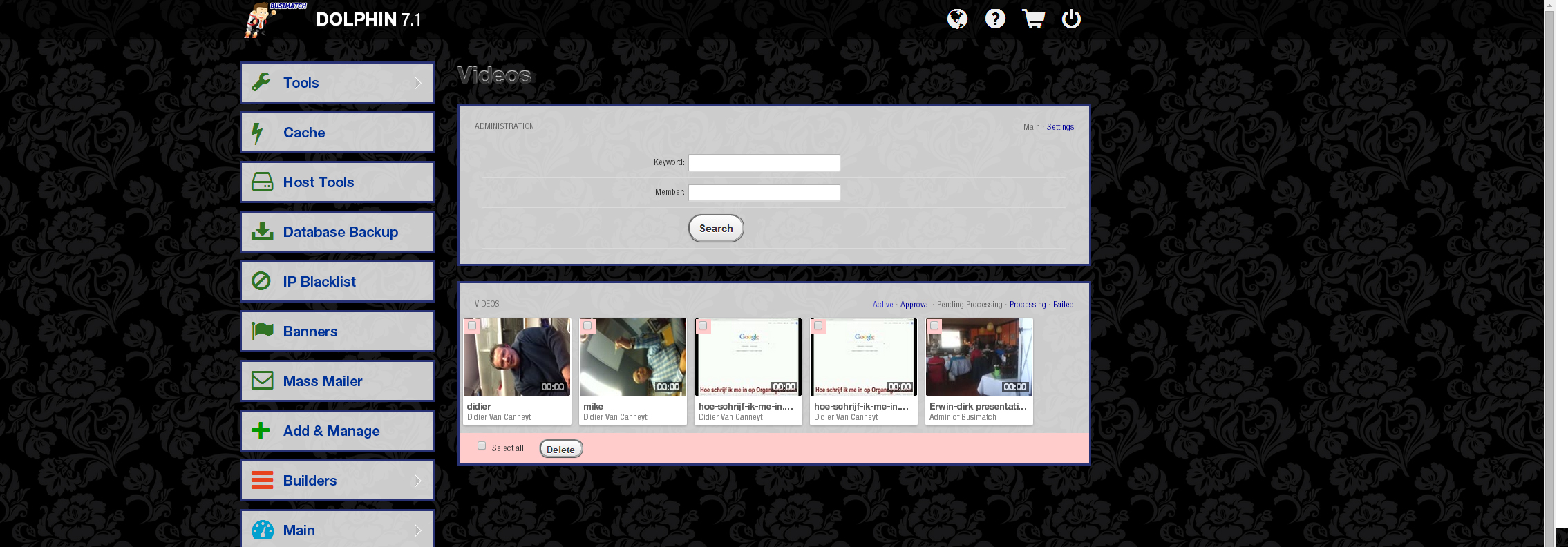This screenshot has width=1568, height=547.
Task: Switch to the Approval videos tab
Action: (x=914, y=305)
